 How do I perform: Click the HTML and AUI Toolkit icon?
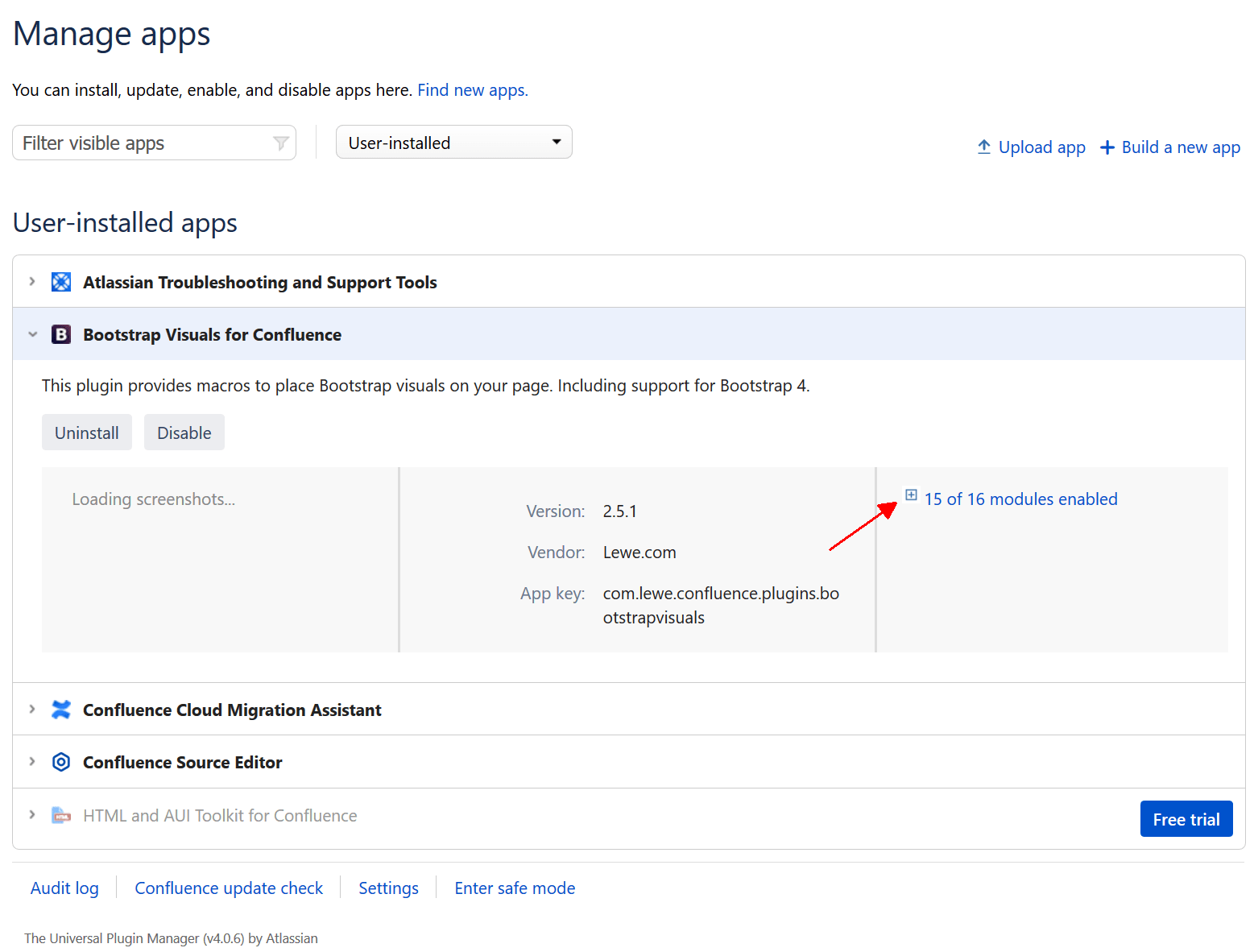61,815
